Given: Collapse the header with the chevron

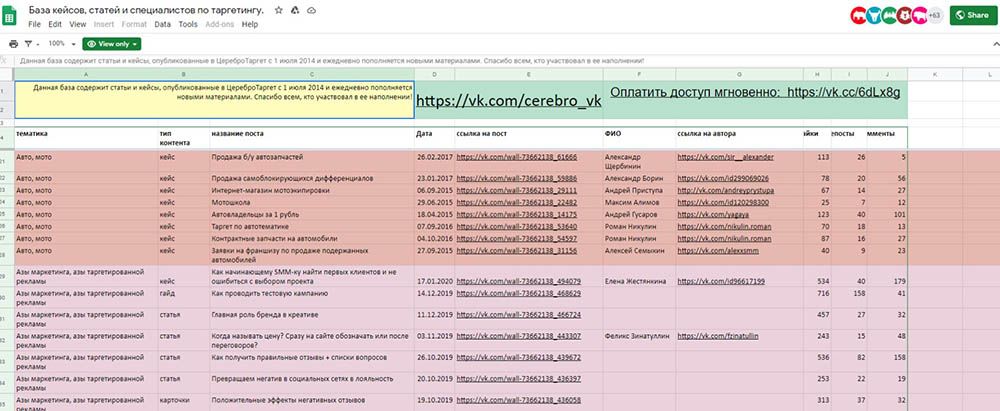Looking at the screenshot, I should 994,44.
